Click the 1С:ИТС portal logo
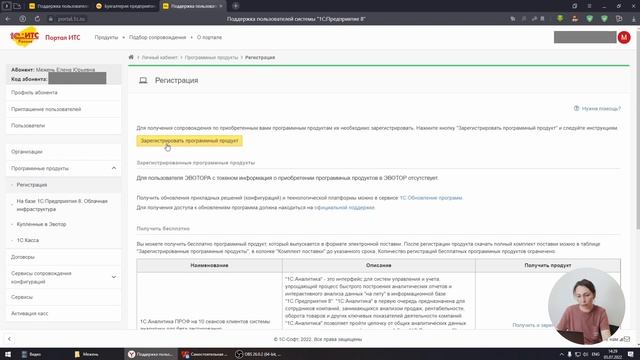The height and width of the screenshot is (360, 640). pyautogui.click(x=24, y=37)
